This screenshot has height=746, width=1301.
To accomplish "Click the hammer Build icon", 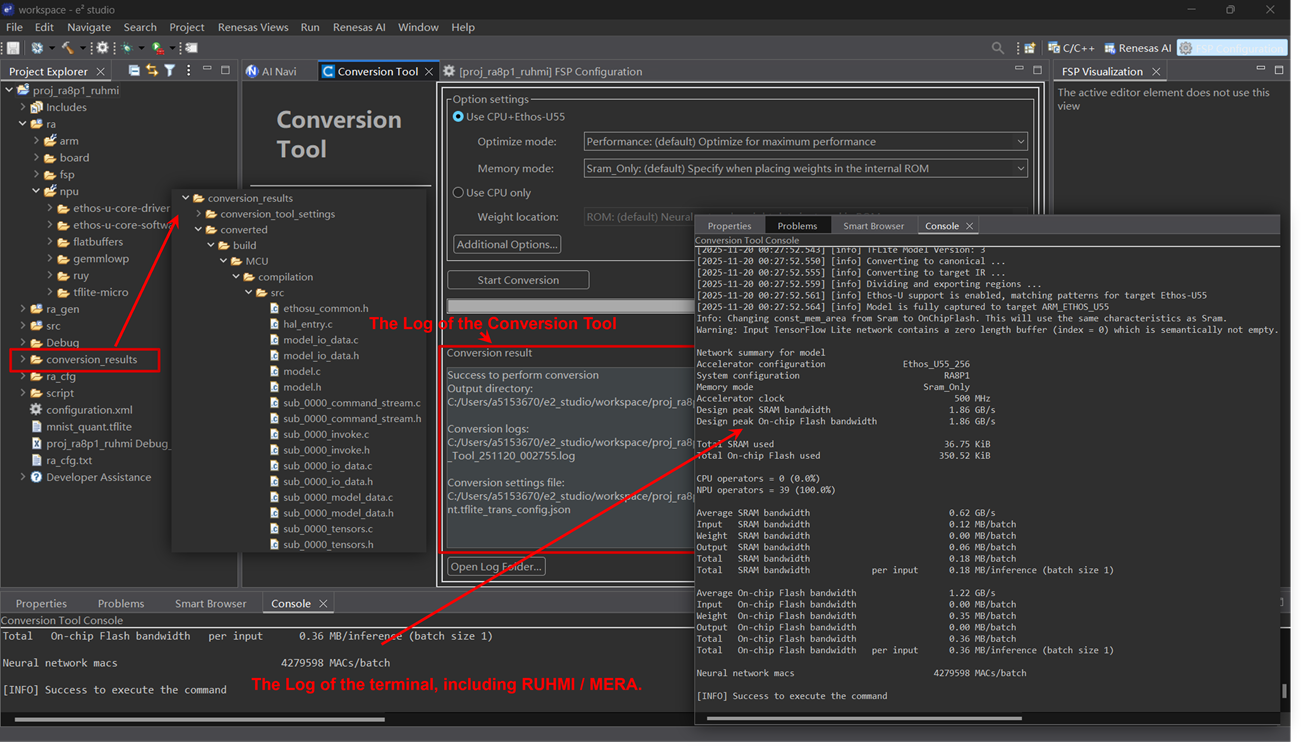I will pyautogui.click(x=67, y=48).
